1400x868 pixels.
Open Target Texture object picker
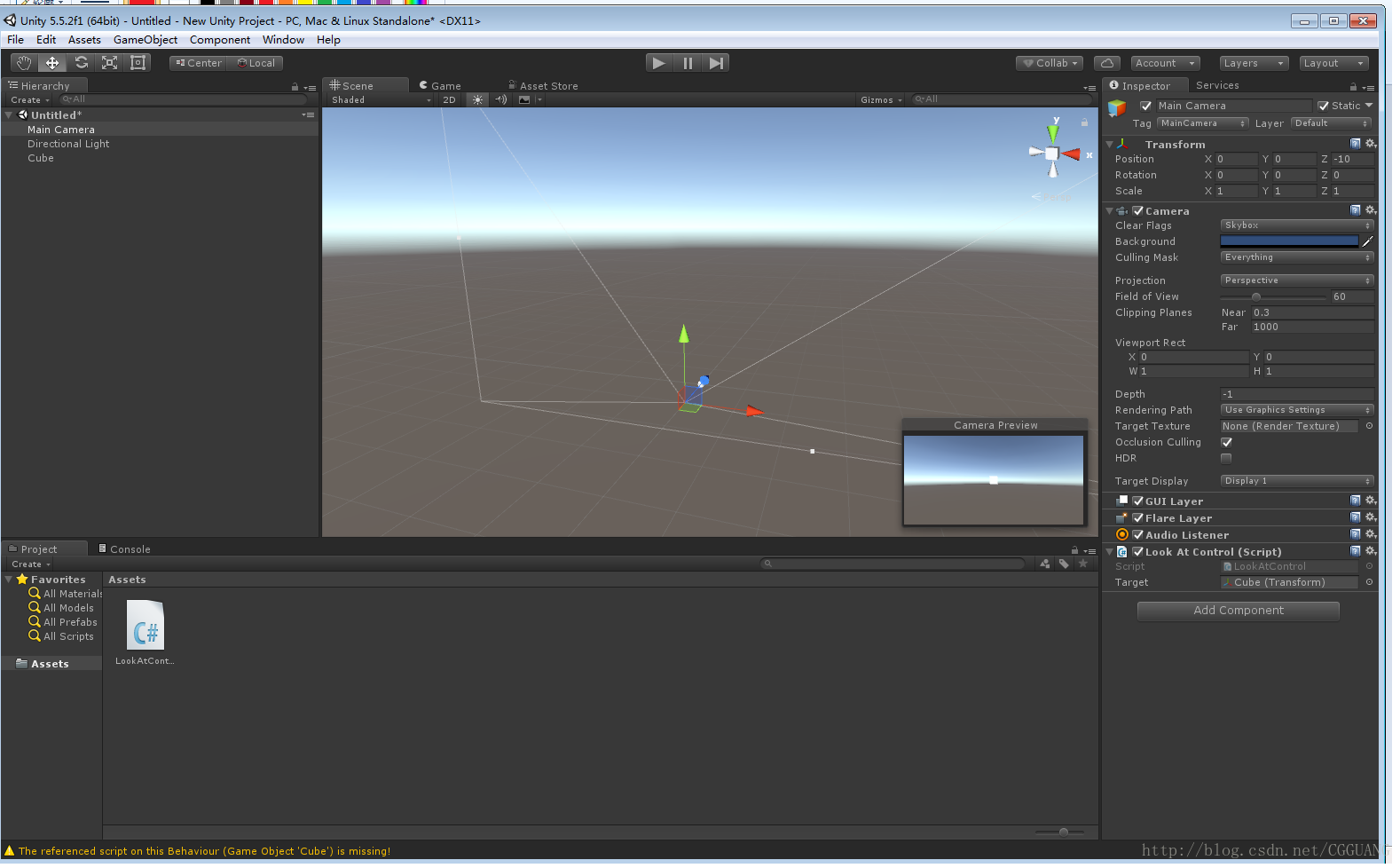click(x=1369, y=426)
